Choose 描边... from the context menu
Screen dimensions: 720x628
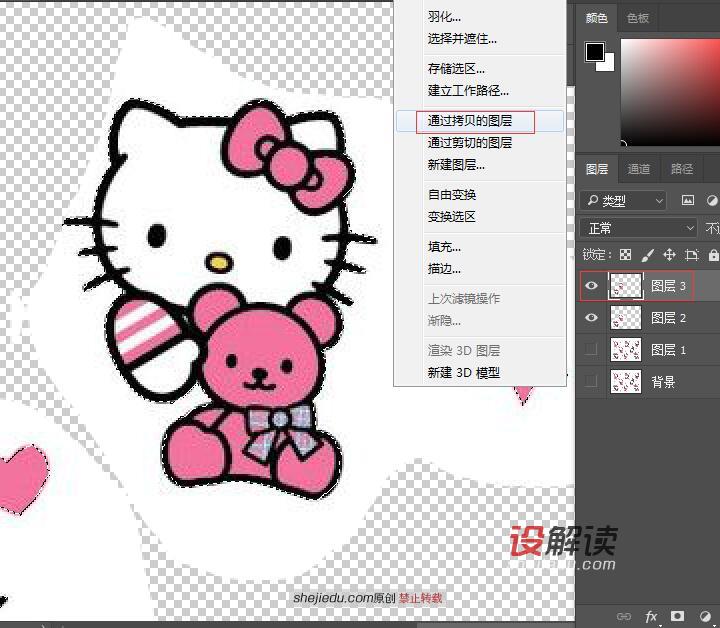[444, 269]
